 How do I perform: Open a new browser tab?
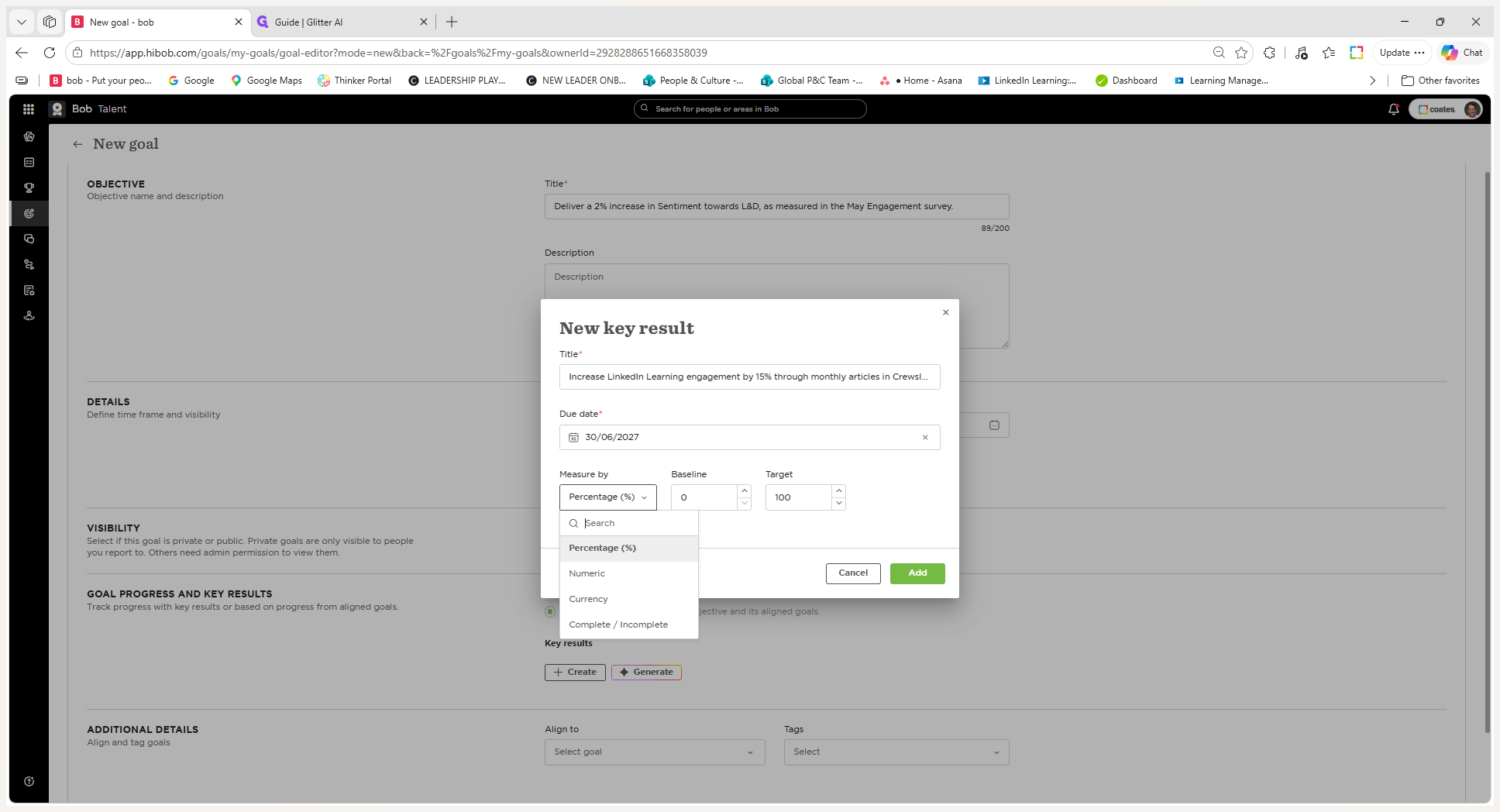(452, 22)
